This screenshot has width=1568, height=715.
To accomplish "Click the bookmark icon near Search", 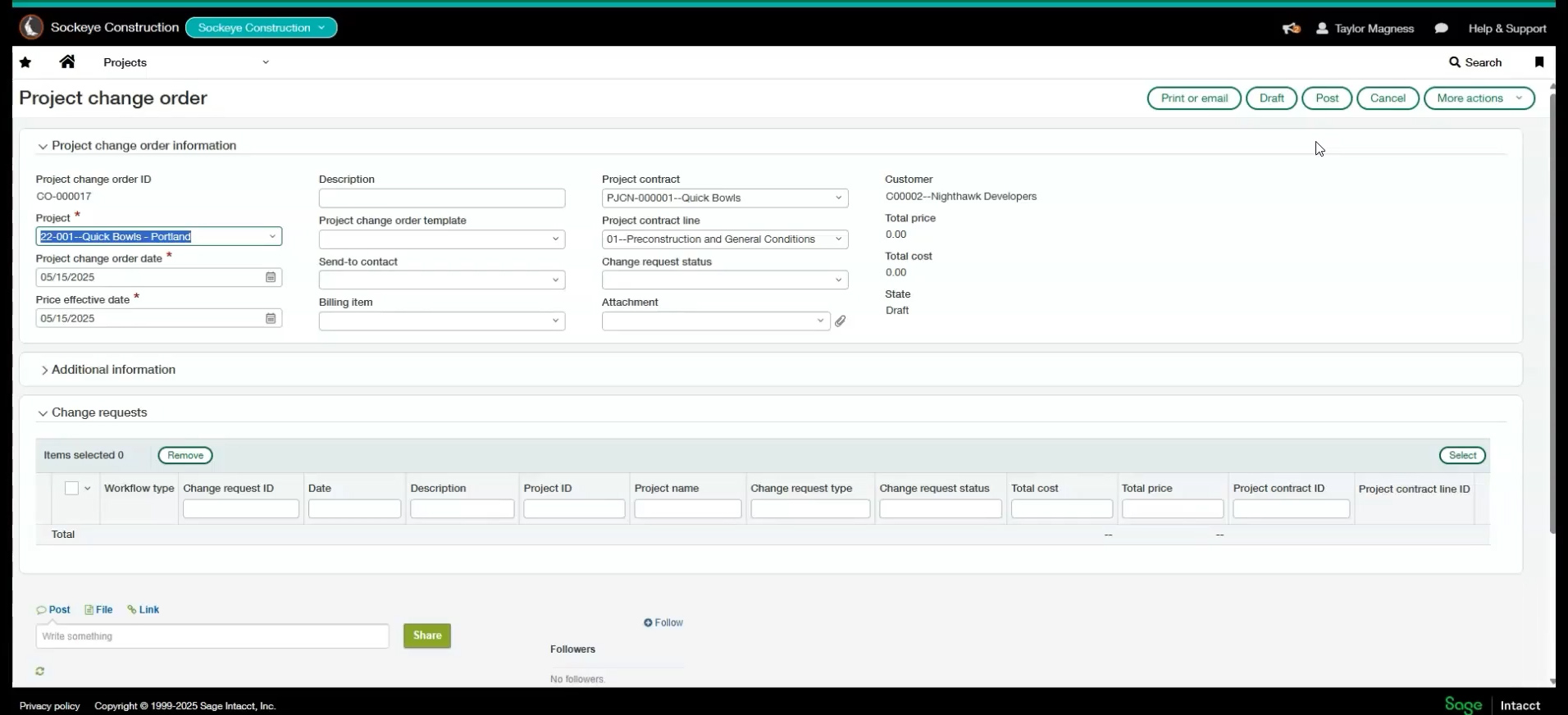I will click(1539, 62).
